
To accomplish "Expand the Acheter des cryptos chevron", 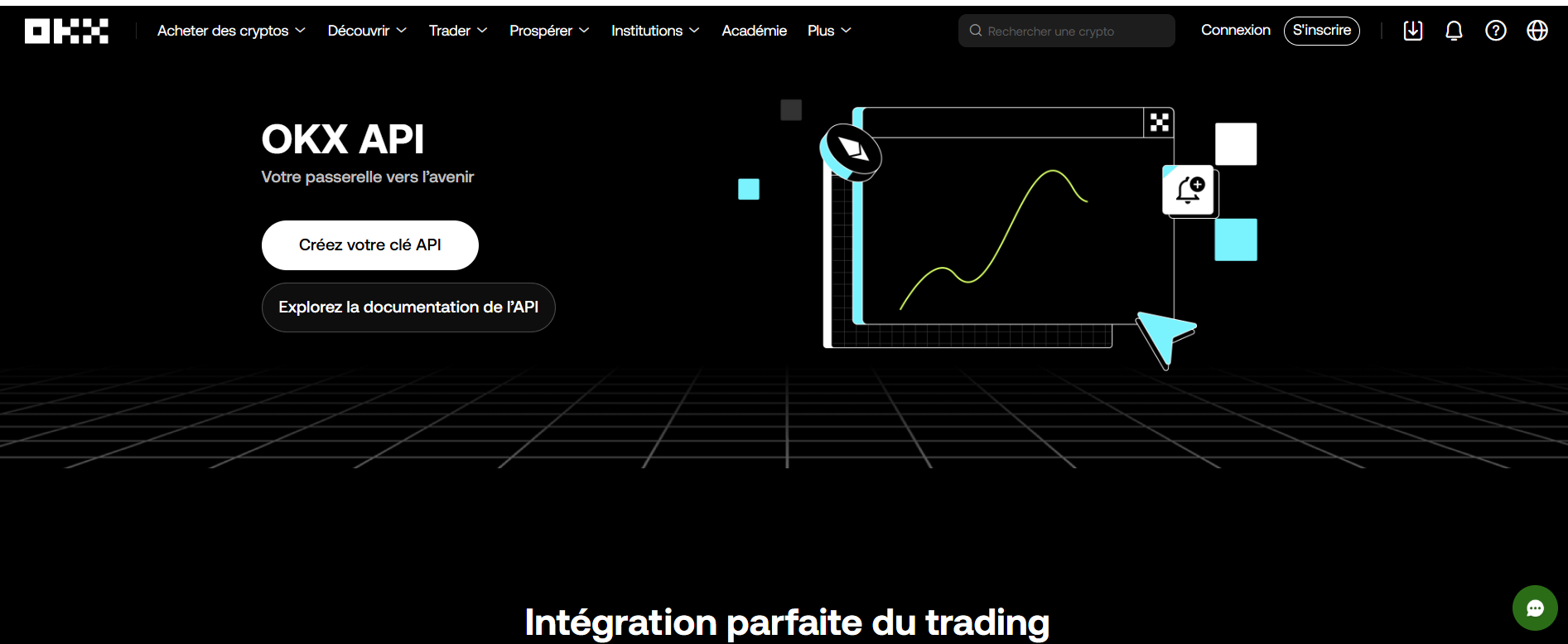I will click(300, 31).
